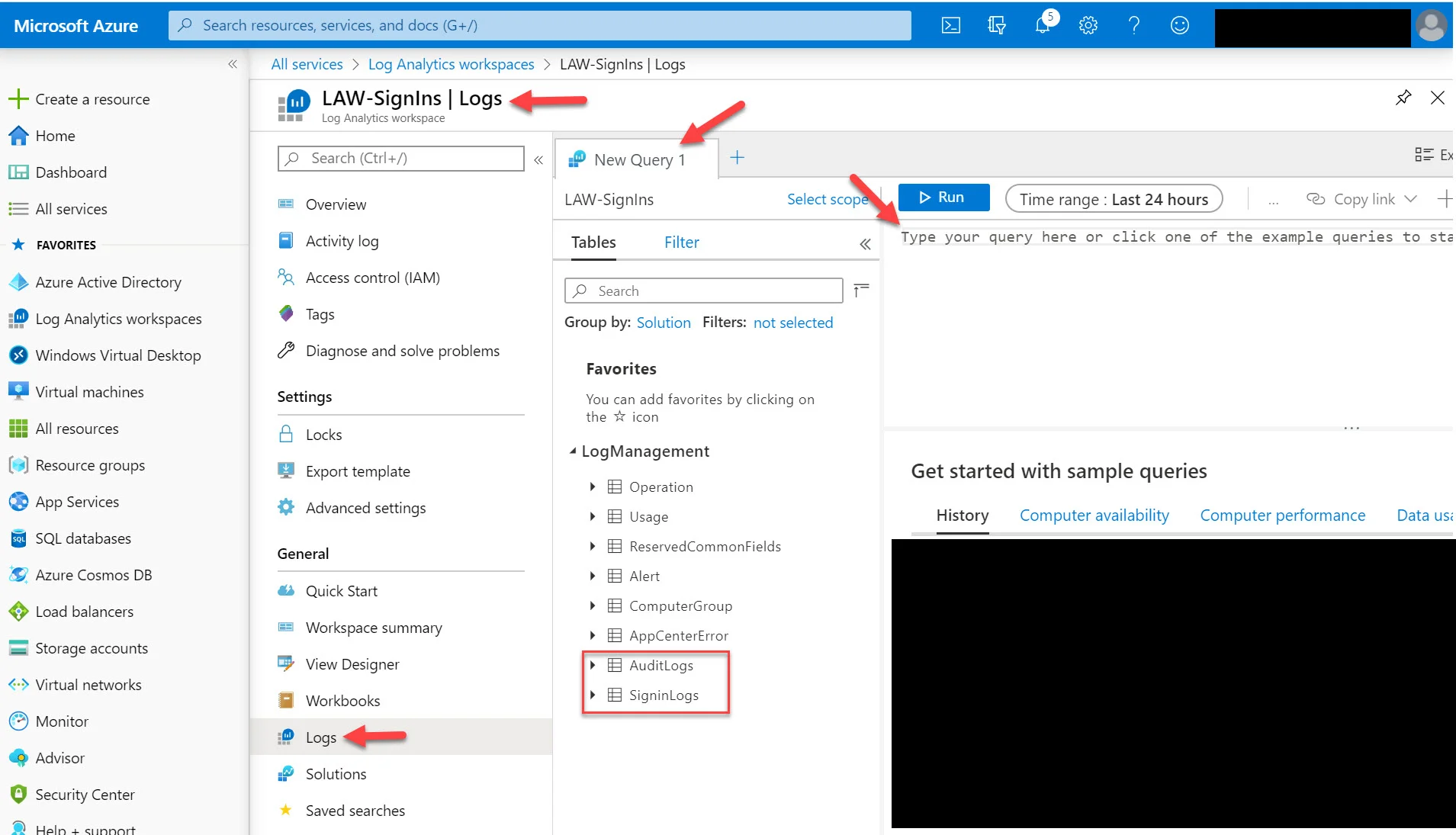Open the Time range picker
Image resolution: width=1456 pixels, height=835 pixels.
coord(1114,199)
